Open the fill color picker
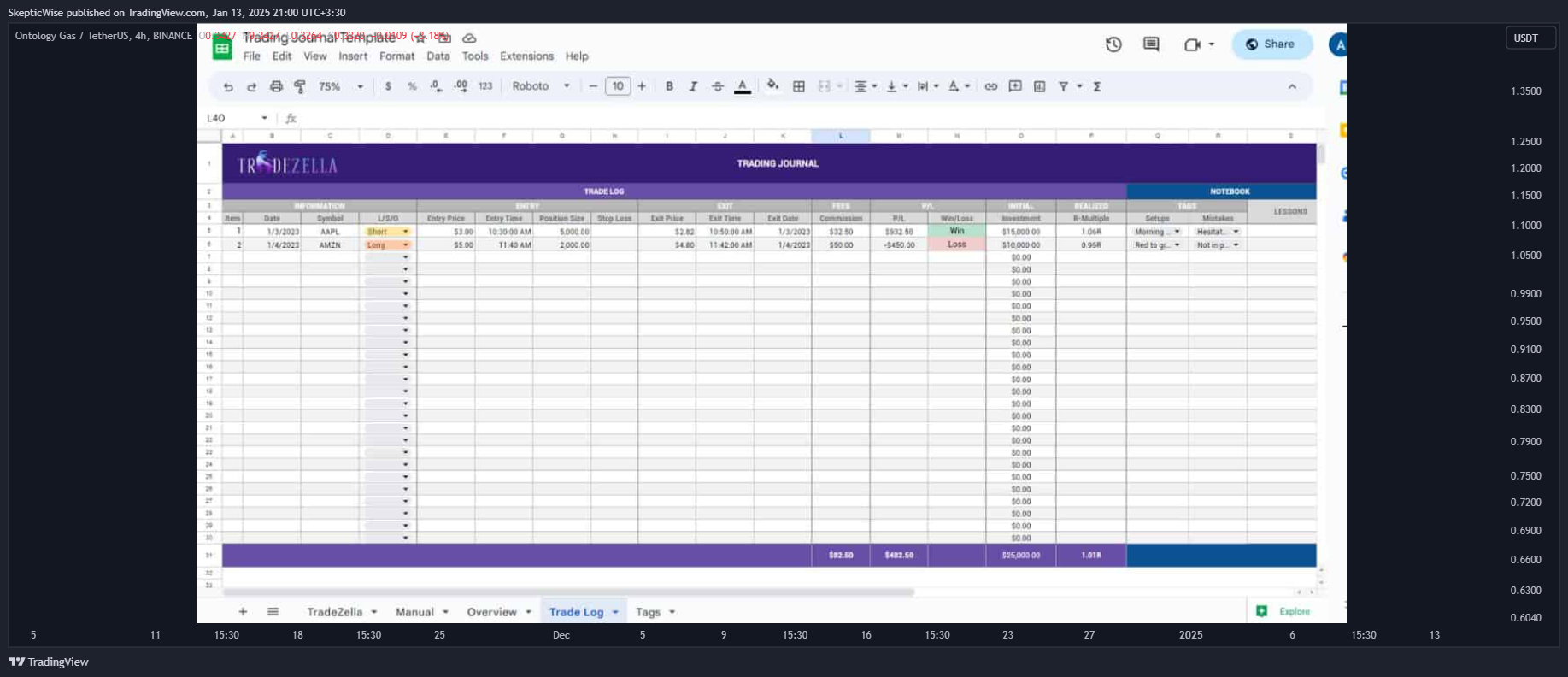 pyautogui.click(x=772, y=85)
